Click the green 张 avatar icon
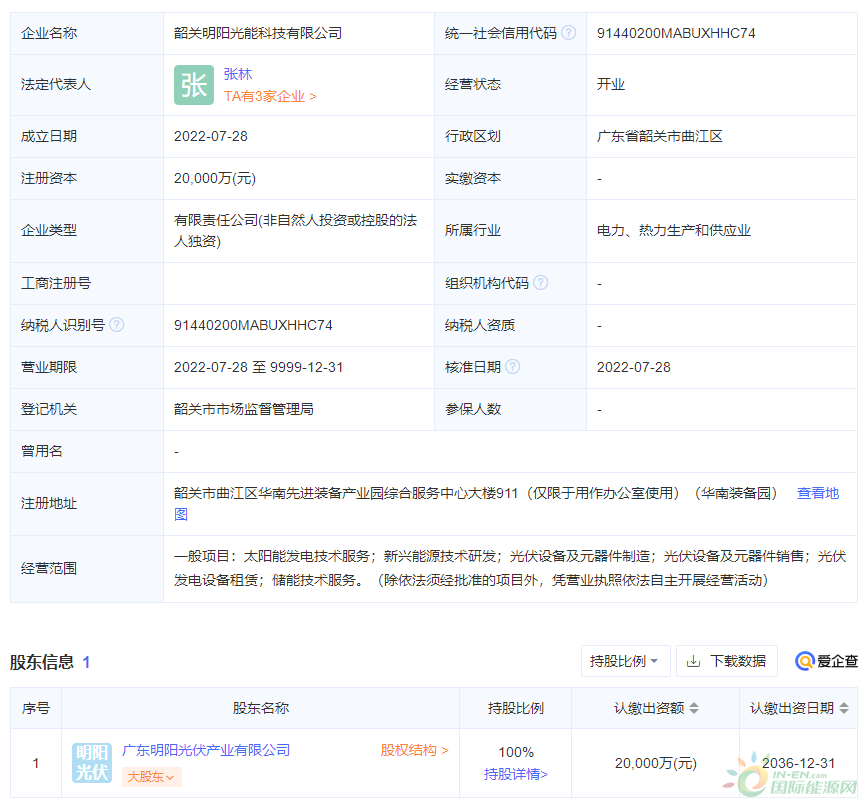This screenshot has height=802, width=862. tap(194, 85)
